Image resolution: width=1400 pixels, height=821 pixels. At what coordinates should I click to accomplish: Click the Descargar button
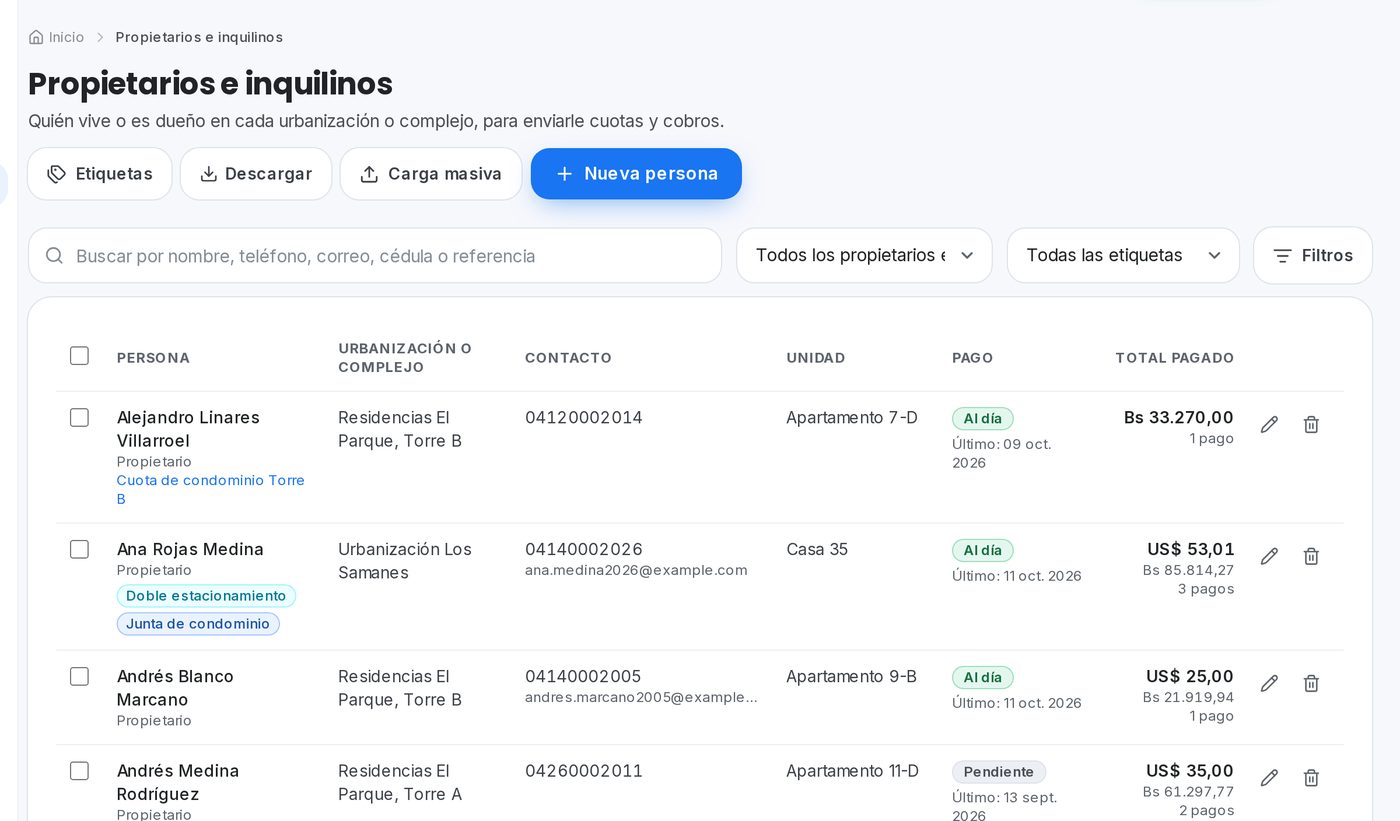click(256, 174)
